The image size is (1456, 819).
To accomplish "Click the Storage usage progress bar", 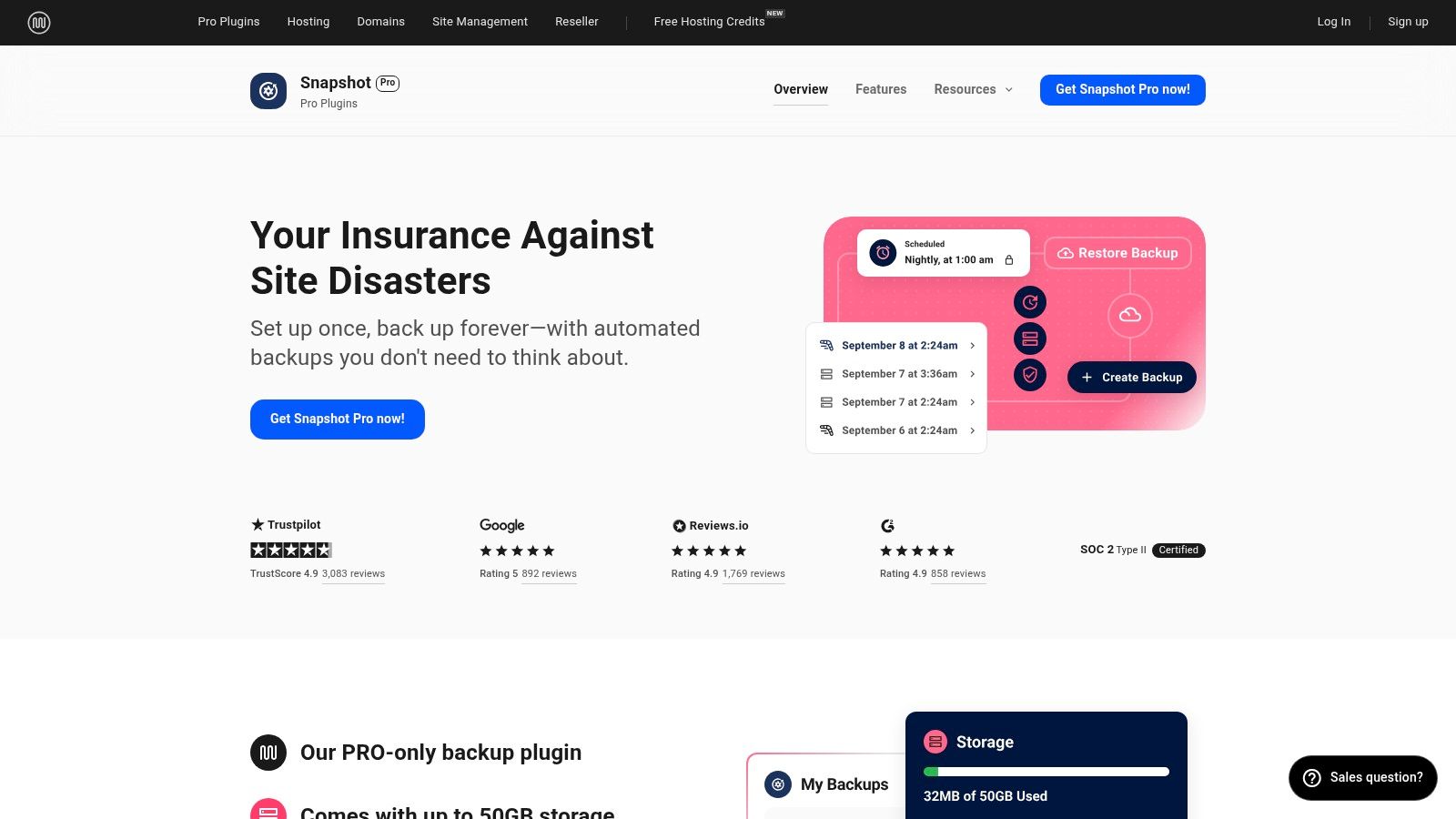I will coord(1046,772).
